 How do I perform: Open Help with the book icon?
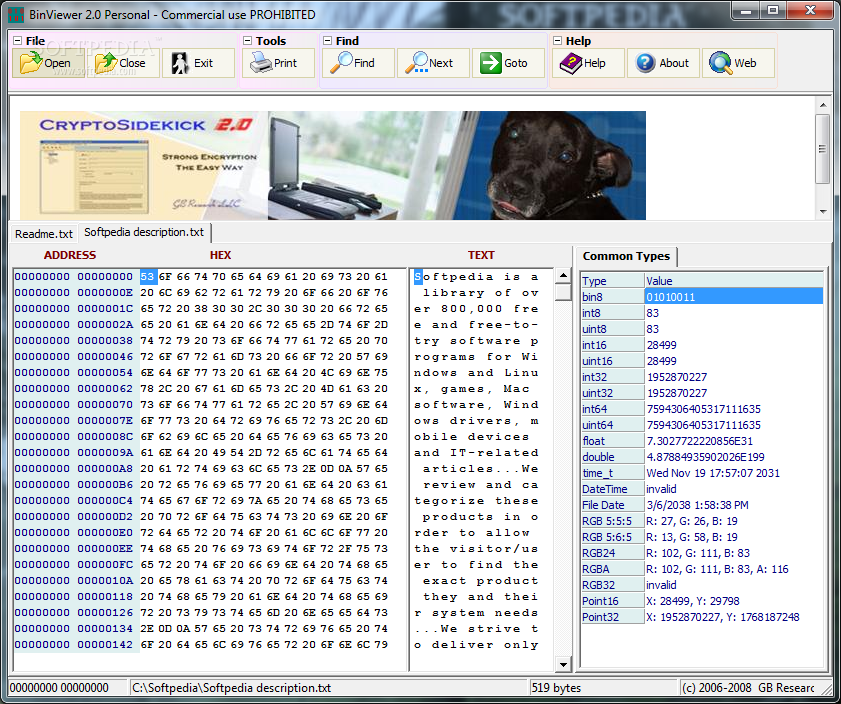(x=588, y=63)
